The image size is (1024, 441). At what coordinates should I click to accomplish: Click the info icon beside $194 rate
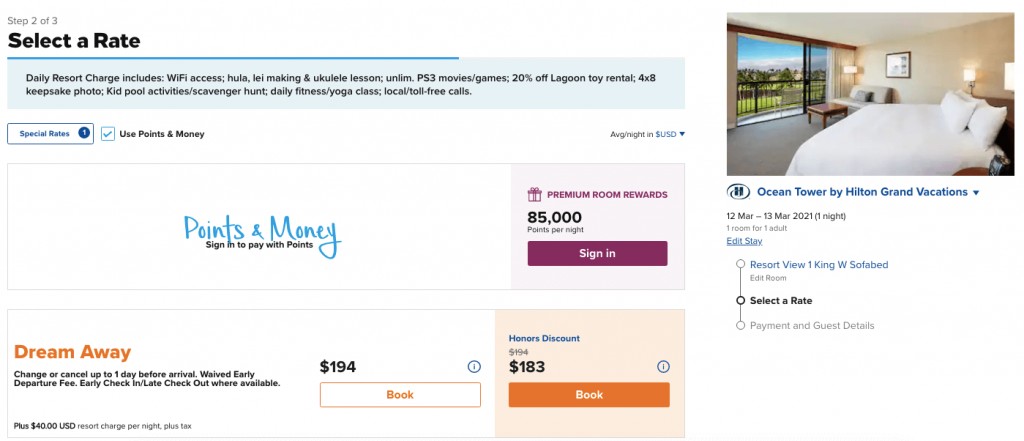474,367
